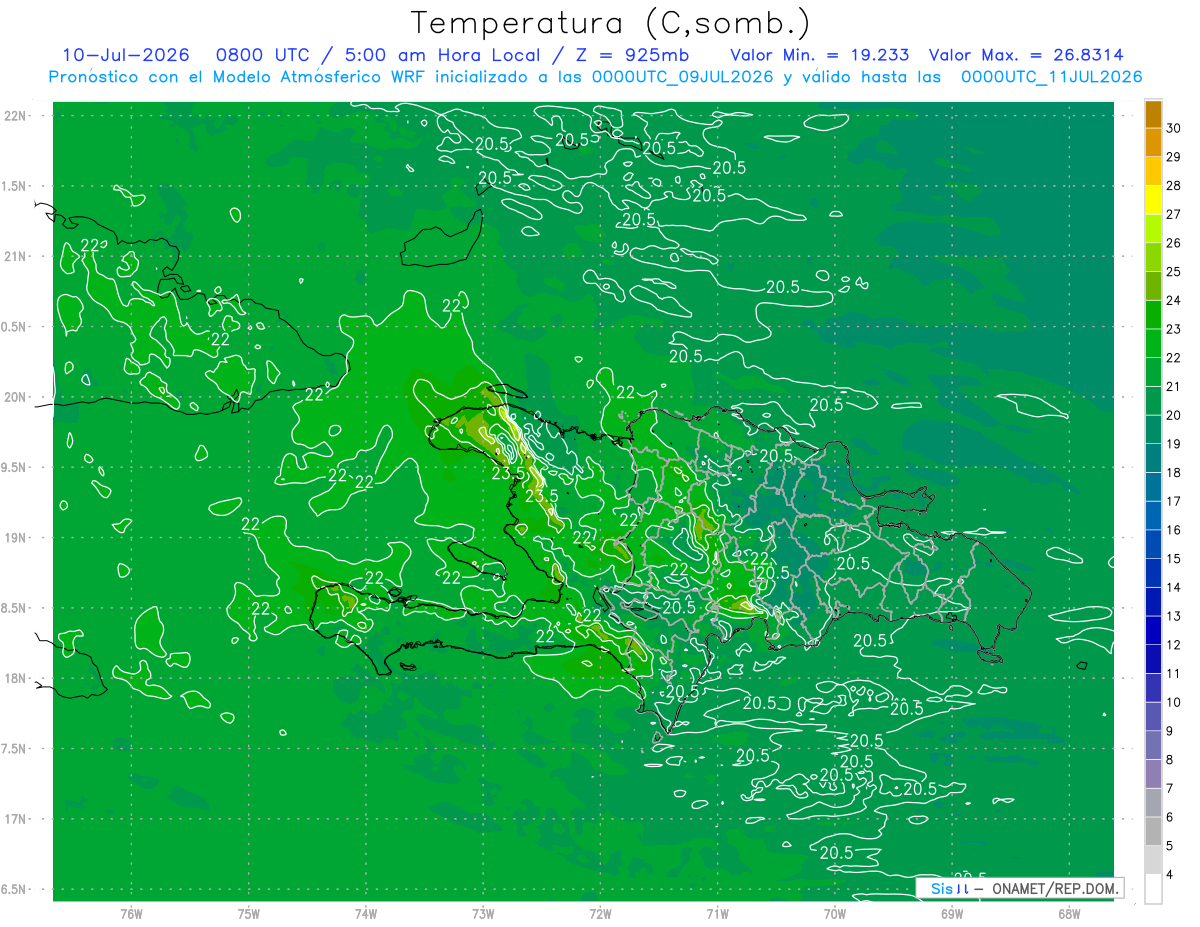Pick the teal swatch between 18 and 19
1200x927 pixels.
coord(1153,458)
